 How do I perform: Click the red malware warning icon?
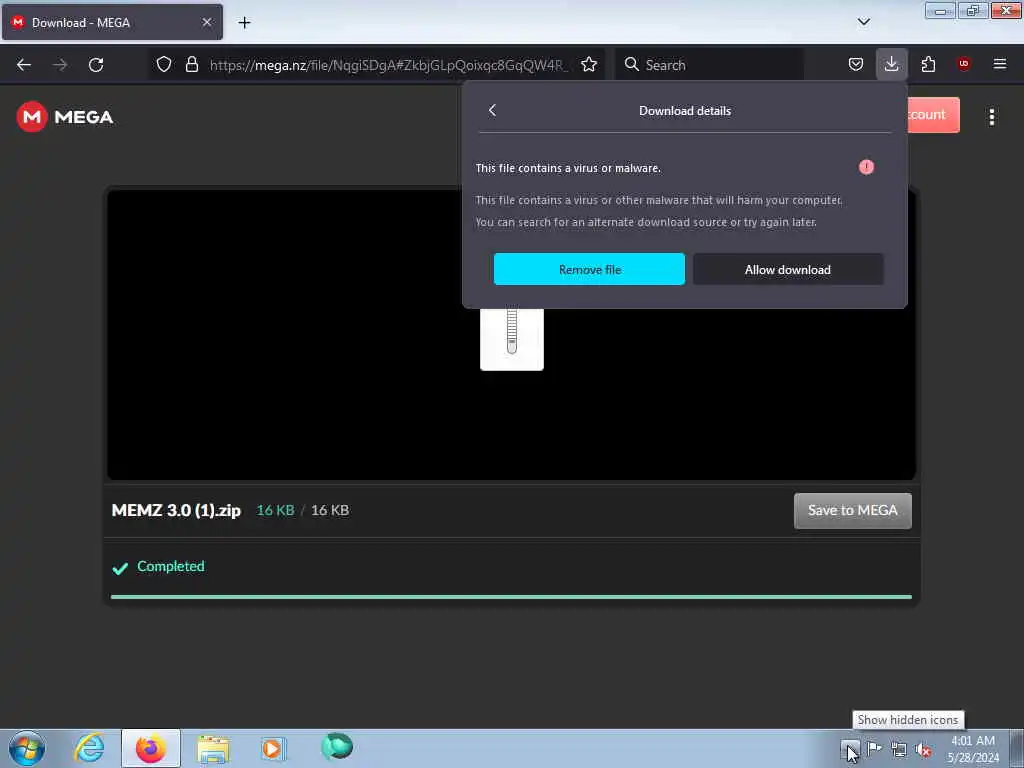click(866, 167)
